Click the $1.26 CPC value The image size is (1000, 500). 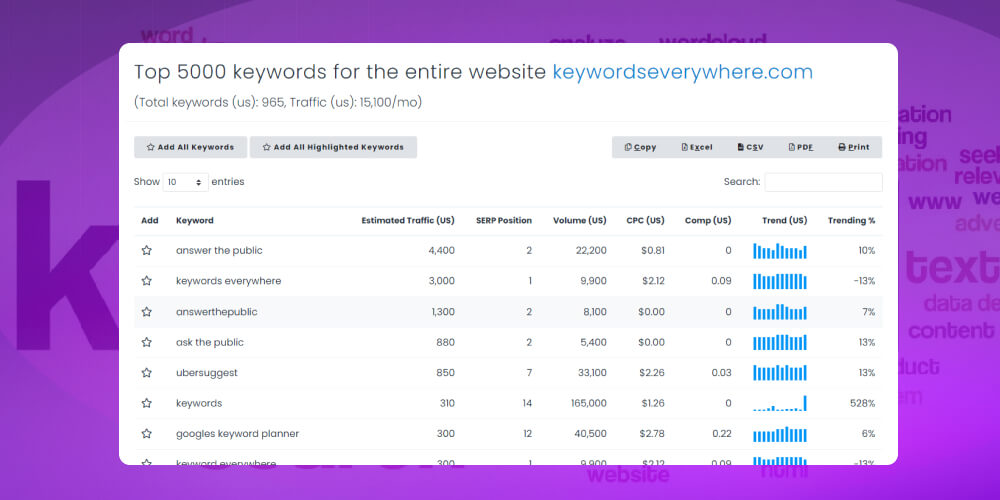[652, 404]
